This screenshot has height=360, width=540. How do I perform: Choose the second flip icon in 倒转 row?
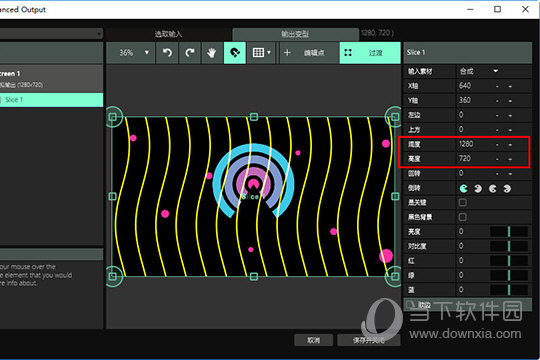tap(478, 188)
